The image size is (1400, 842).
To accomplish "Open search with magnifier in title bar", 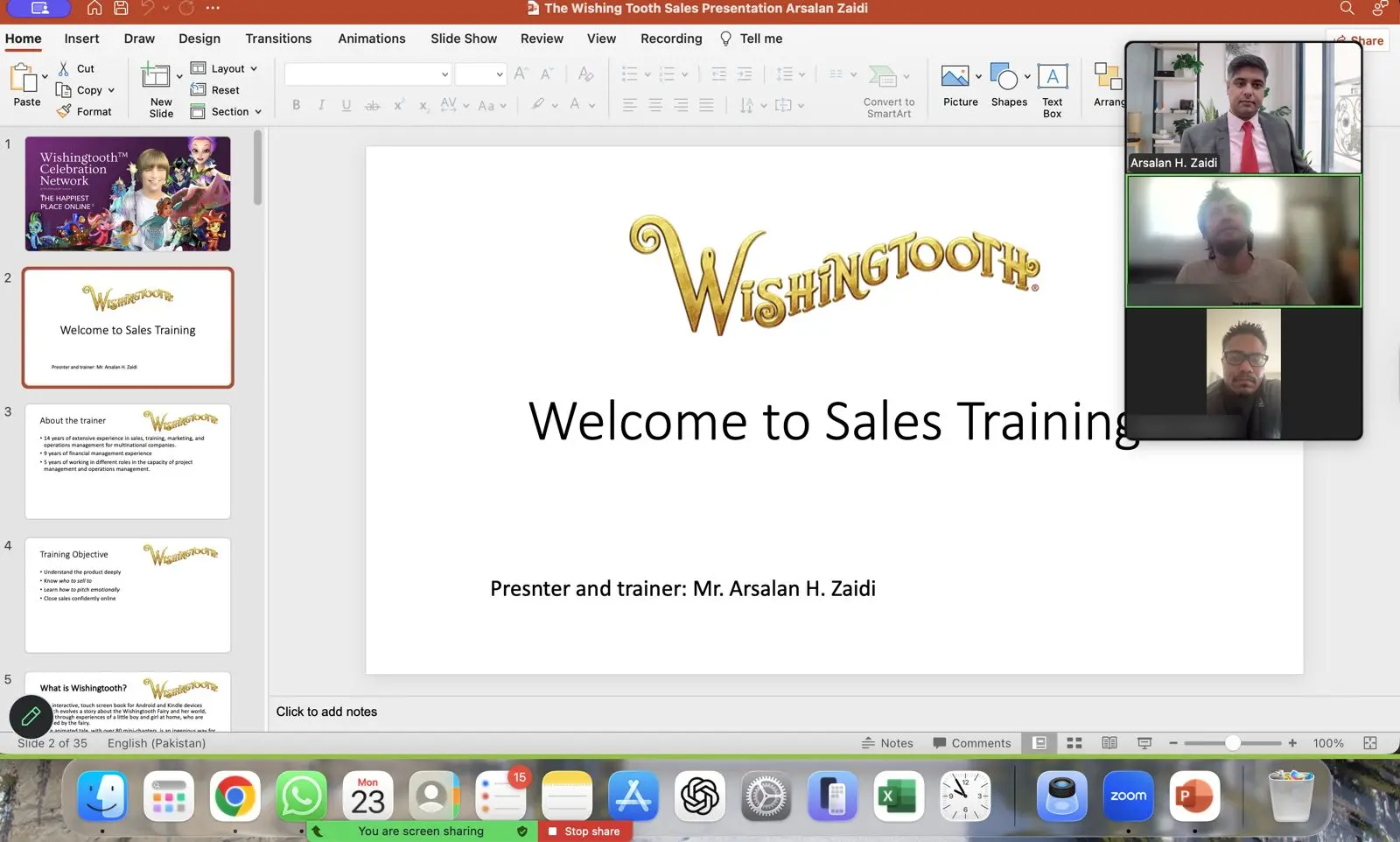I will tap(1347, 9).
